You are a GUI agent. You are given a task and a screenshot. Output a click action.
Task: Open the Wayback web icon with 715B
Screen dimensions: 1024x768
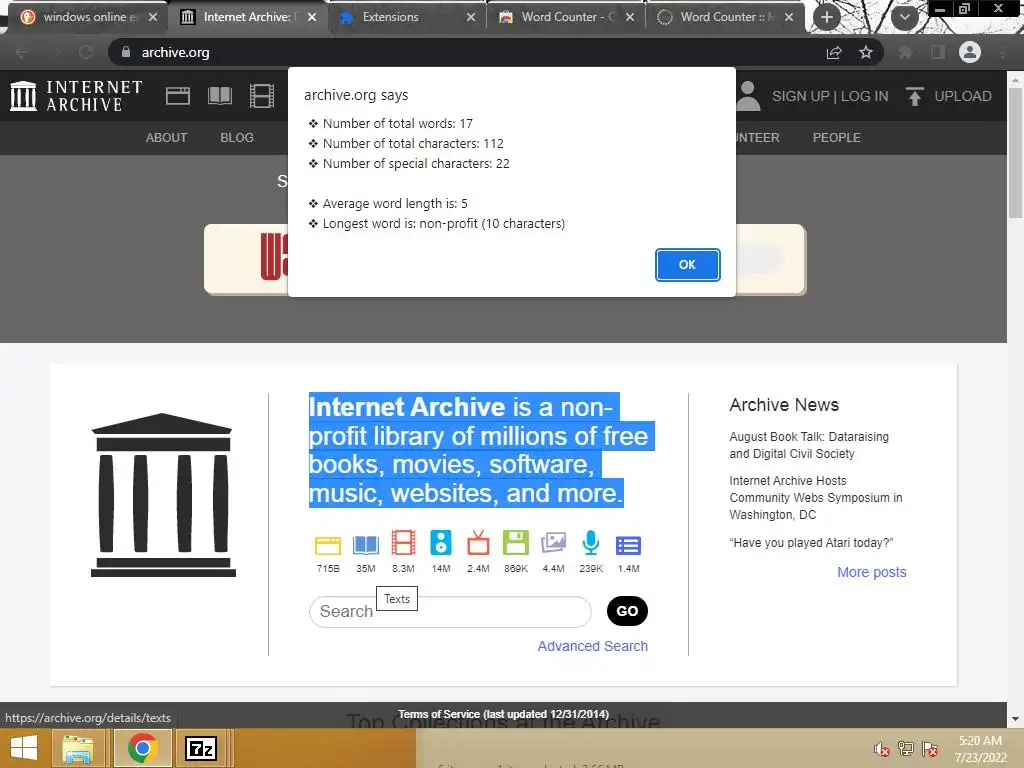pos(328,545)
